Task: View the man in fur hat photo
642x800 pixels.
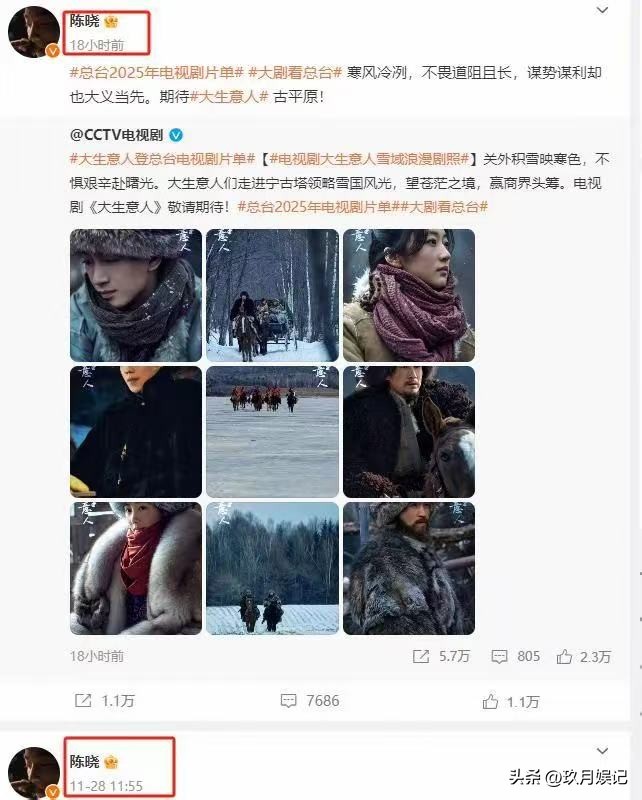Action: (136, 295)
